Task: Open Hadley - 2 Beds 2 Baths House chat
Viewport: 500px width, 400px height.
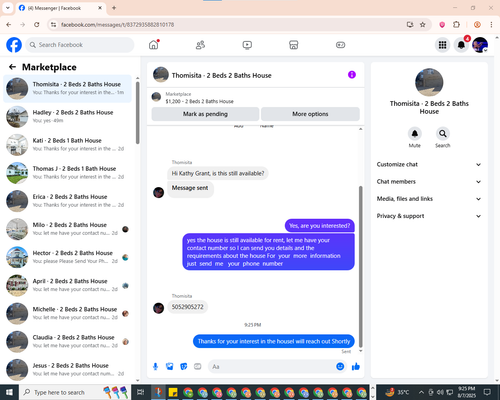Action: pos(67,116)
